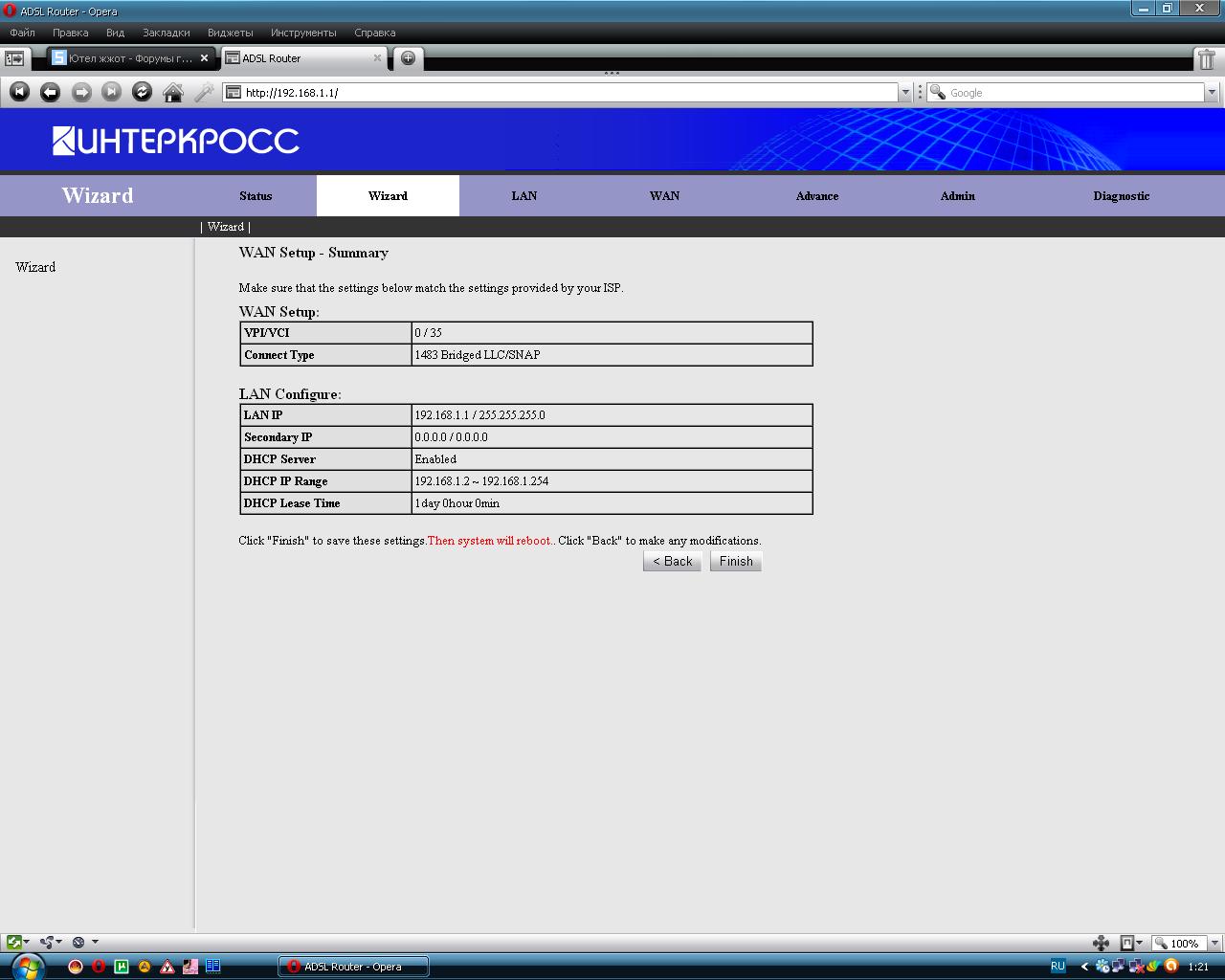Viewport: 1225px width, 980px height.
Task: Go back with the Back arrow
Action: [50, 92]
